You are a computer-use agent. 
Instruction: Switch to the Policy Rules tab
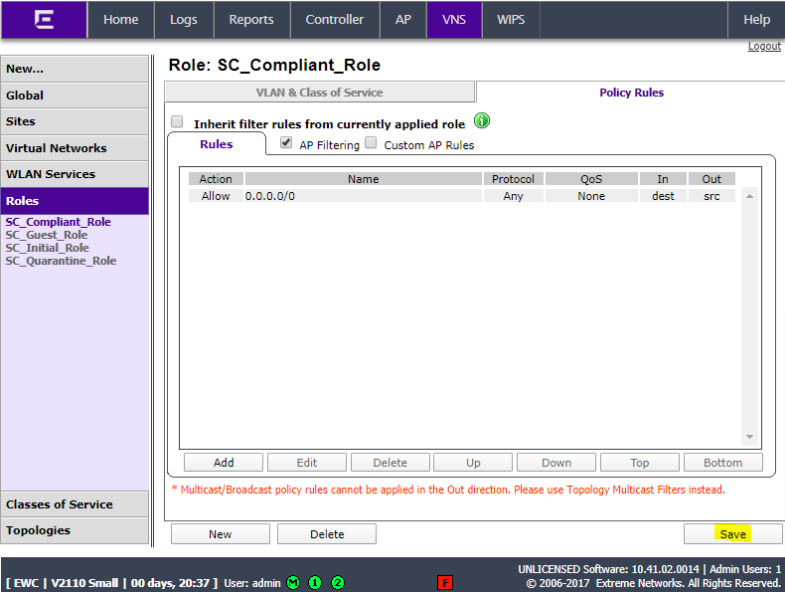pos(631,92)
